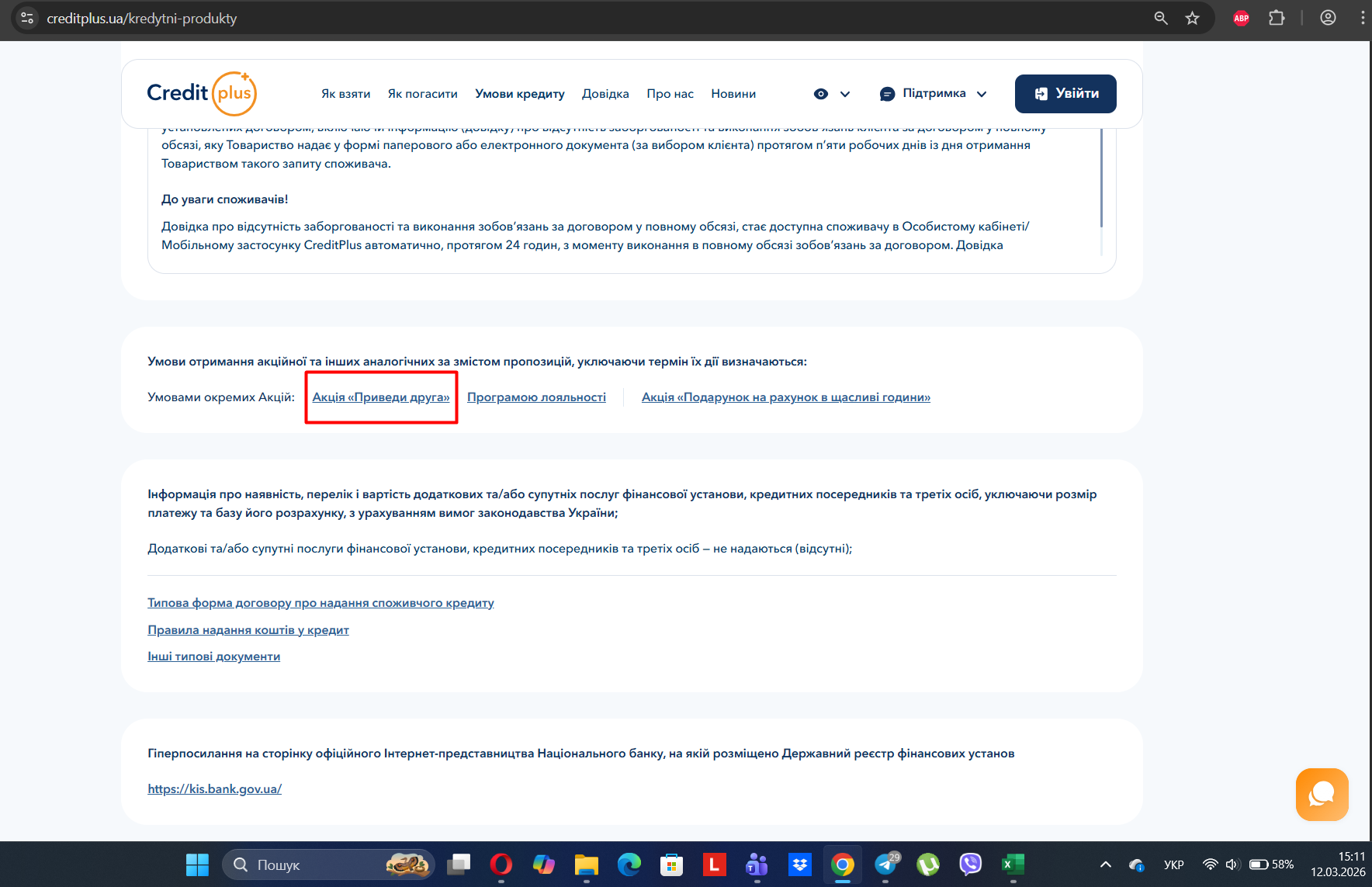The image size is (1372, 887).
Task: Open the Chrome three-dot menu
Action: (1363, 18)
